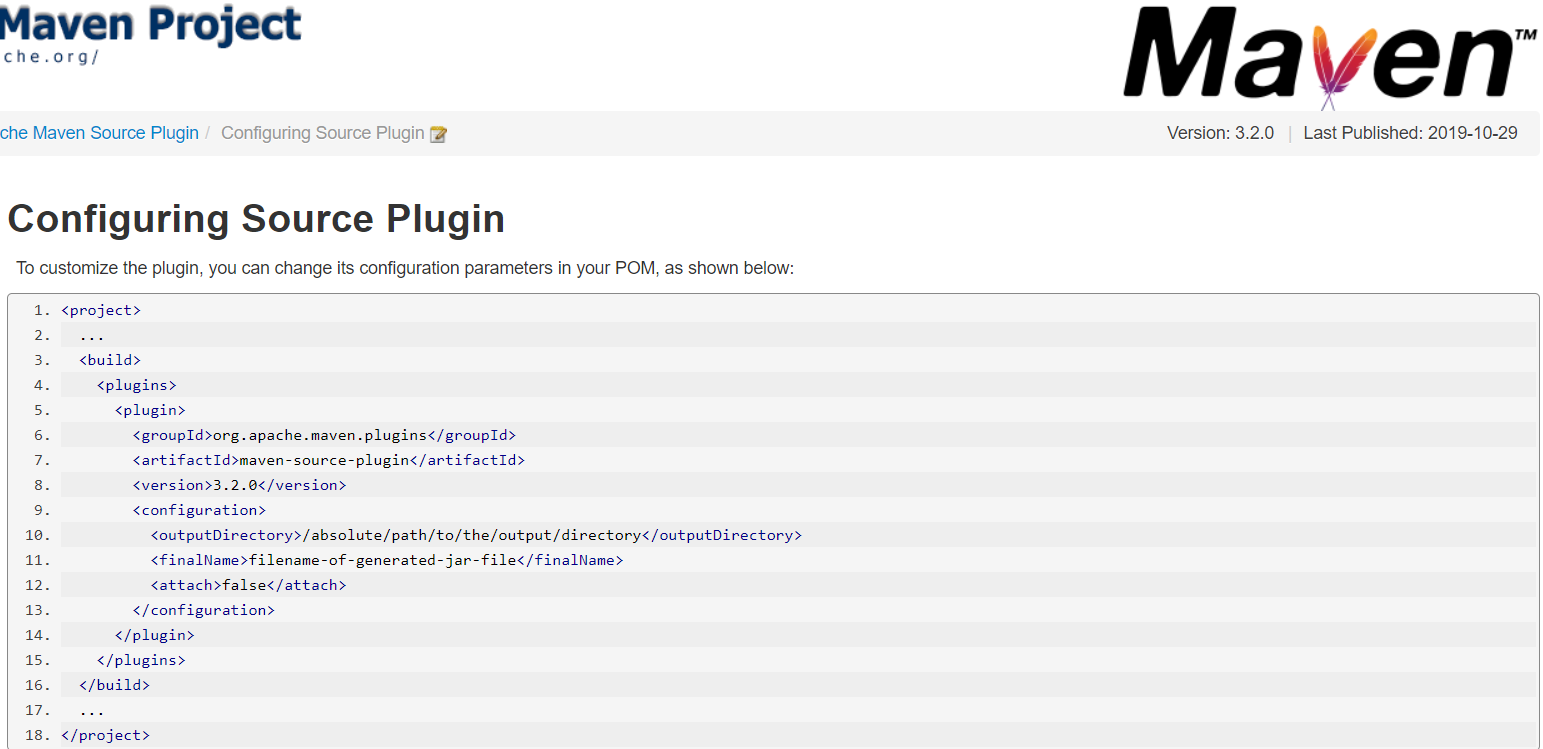This screenshot has height=749, width=1543.
Task: Click the 3.2.0 version value in code
Action: 236,485
